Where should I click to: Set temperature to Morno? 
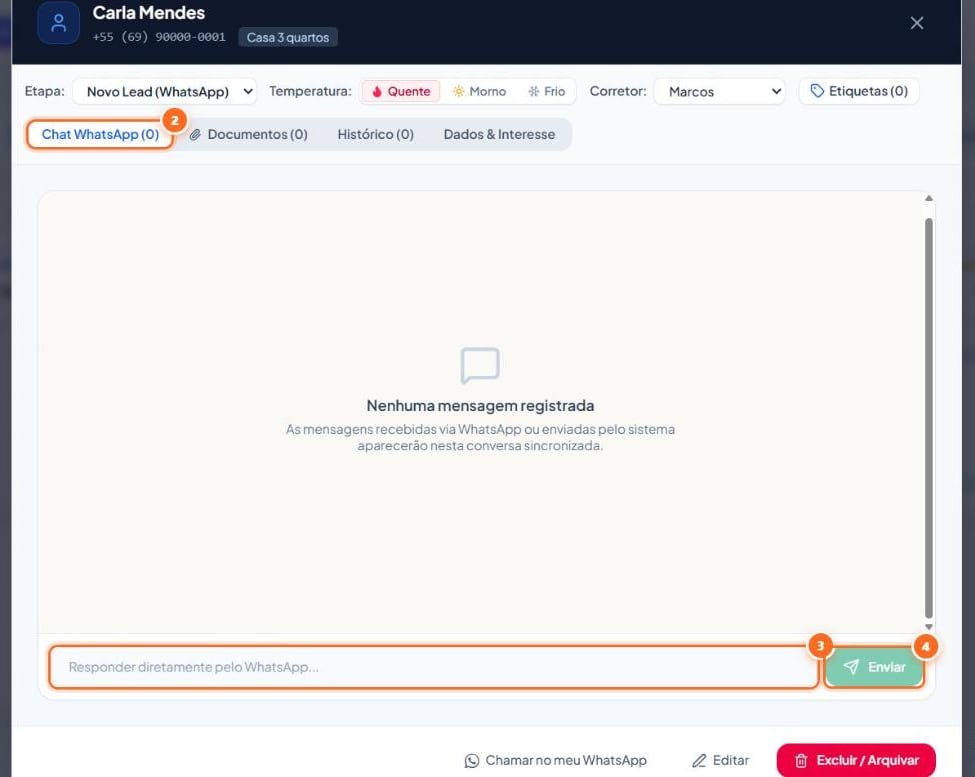(479, 91)
